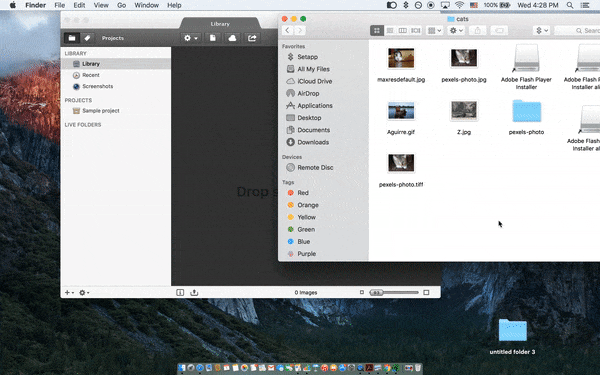This screenshot has height=375, width=600.
Task: Switch Finder to icon view
Action: tap(377, 31)
